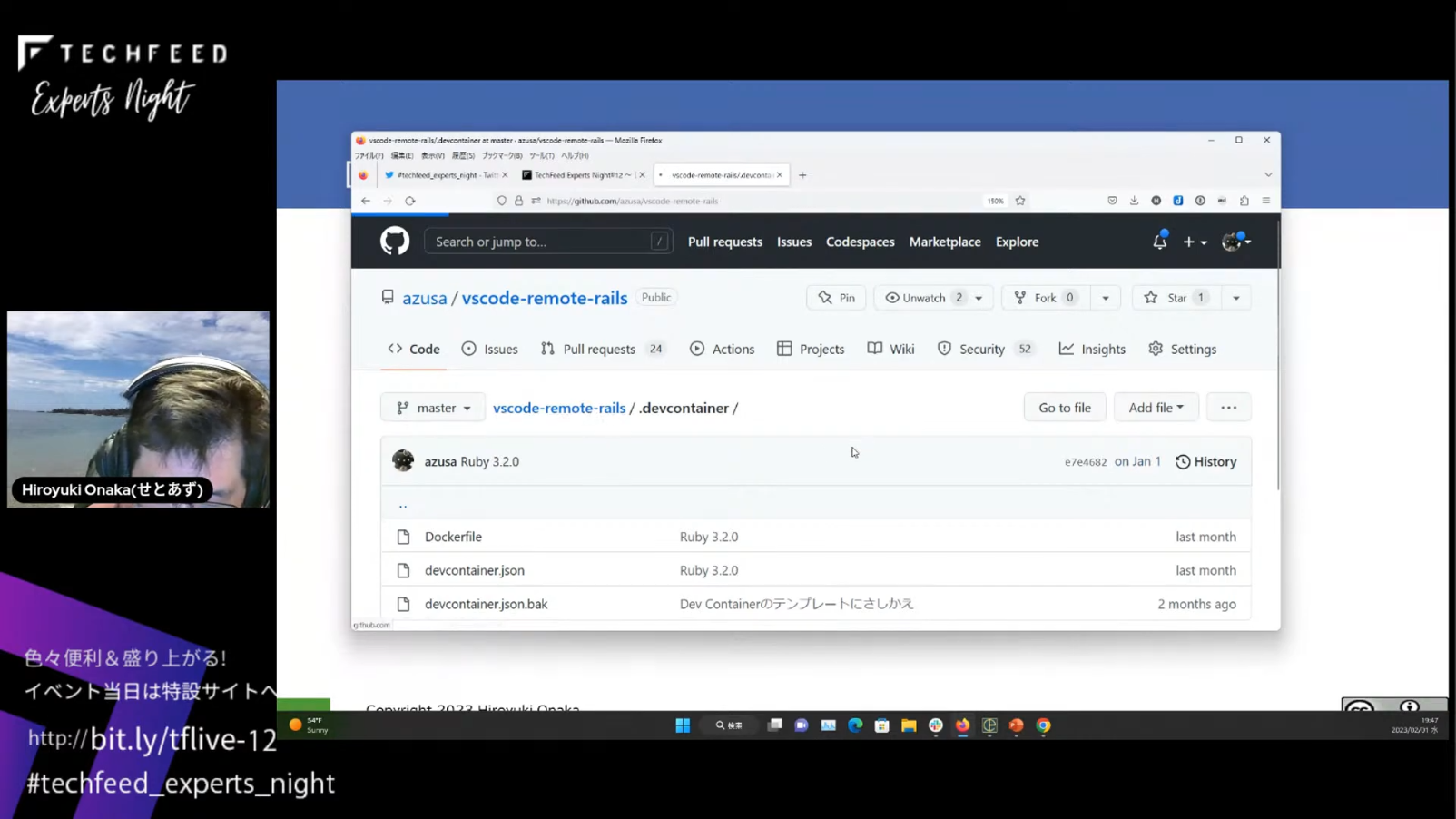Expand the Star lists dropdown
Screen dimensions: 1456x819
[1236, 298]
